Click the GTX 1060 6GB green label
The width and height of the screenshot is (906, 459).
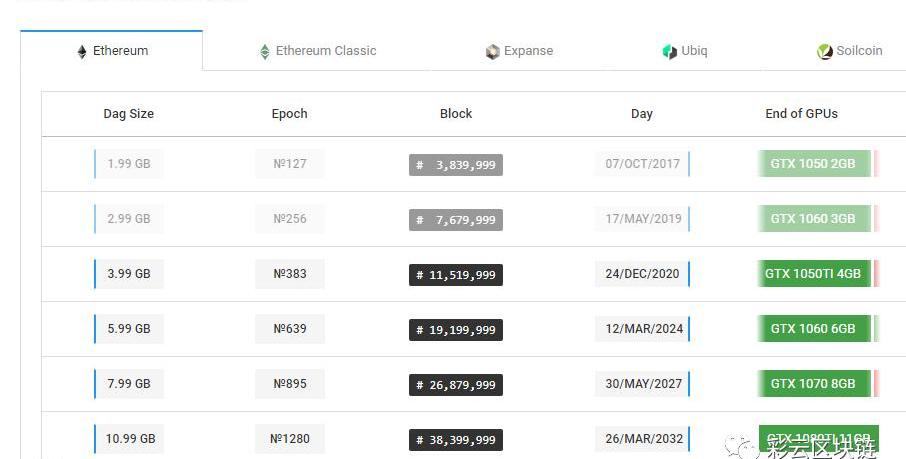click(x=814, y=328)
